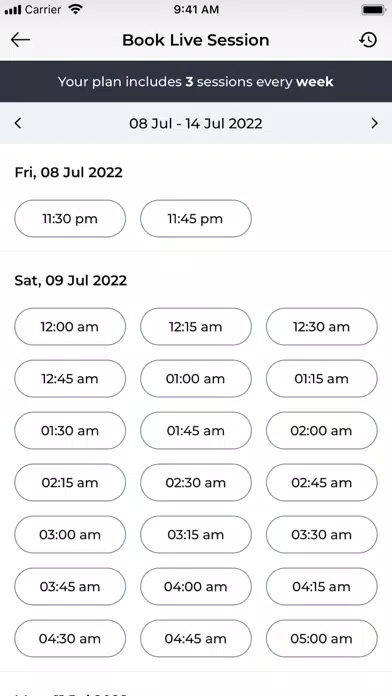Tap the Wi-Fi icon in status bar
The width and height of the screenshot is (392, 696).
tap(76, 9)
